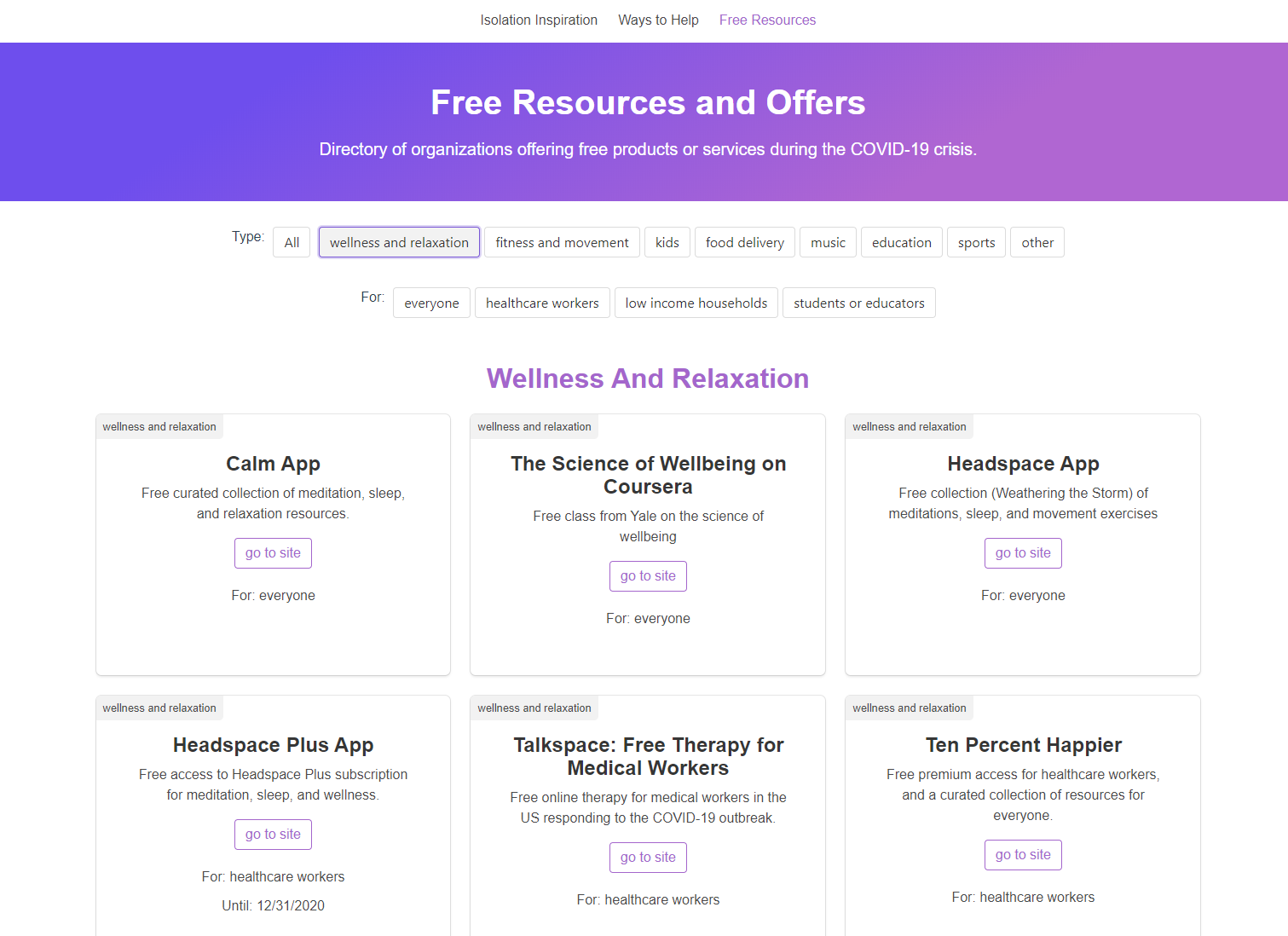This screenshot has height=936, width=1288.
Task: Select the All type filter
Action: tap(292, 242)
